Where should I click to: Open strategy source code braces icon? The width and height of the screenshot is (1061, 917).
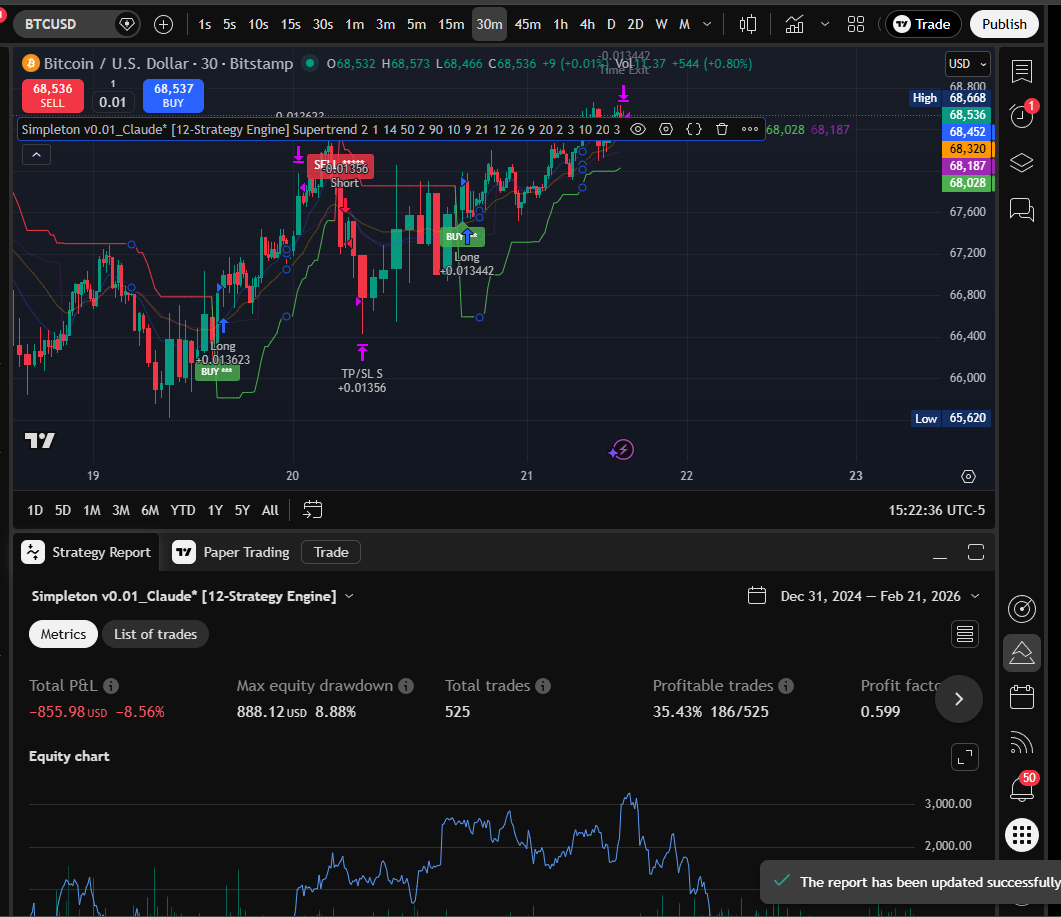[x=693, y=129]
